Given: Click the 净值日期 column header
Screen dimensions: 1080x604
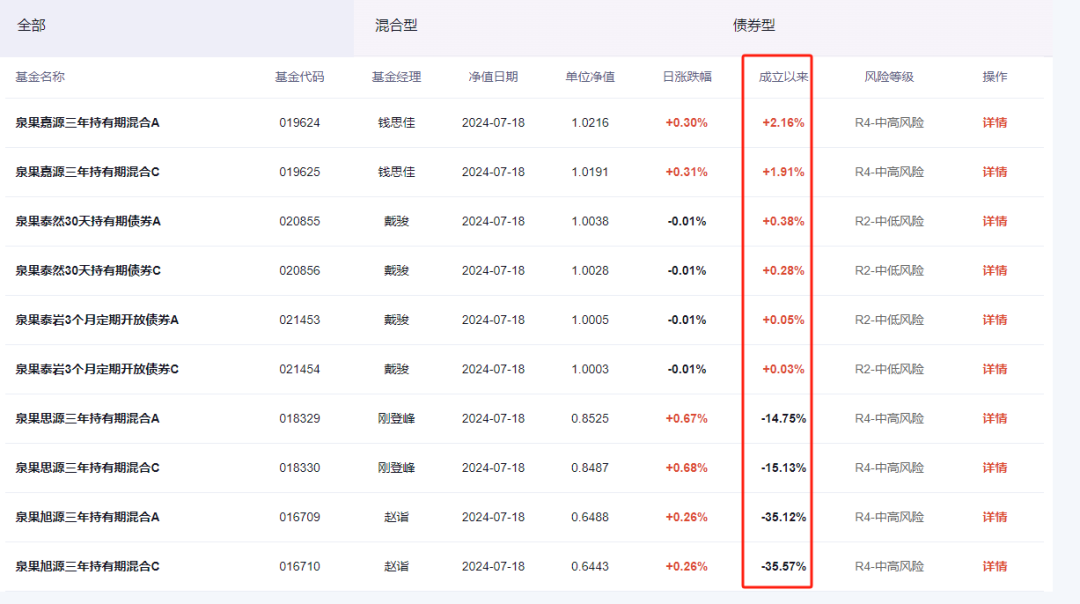Looking at the screenshot, I should pos(493,76).
